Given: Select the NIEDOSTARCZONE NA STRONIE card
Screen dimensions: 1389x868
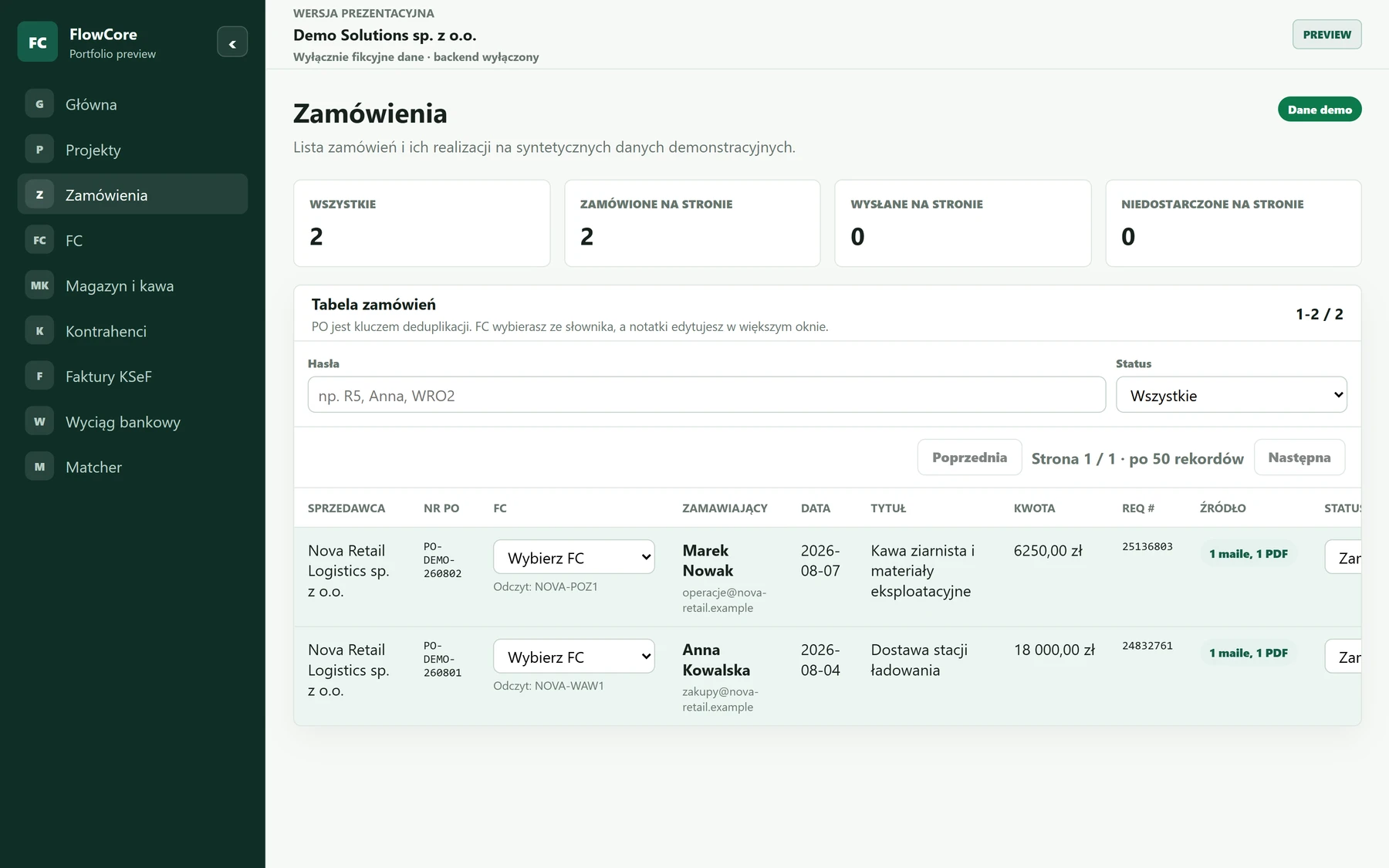Looking at the screenshot, I should pyautogui.click(x=1233, y=223).
